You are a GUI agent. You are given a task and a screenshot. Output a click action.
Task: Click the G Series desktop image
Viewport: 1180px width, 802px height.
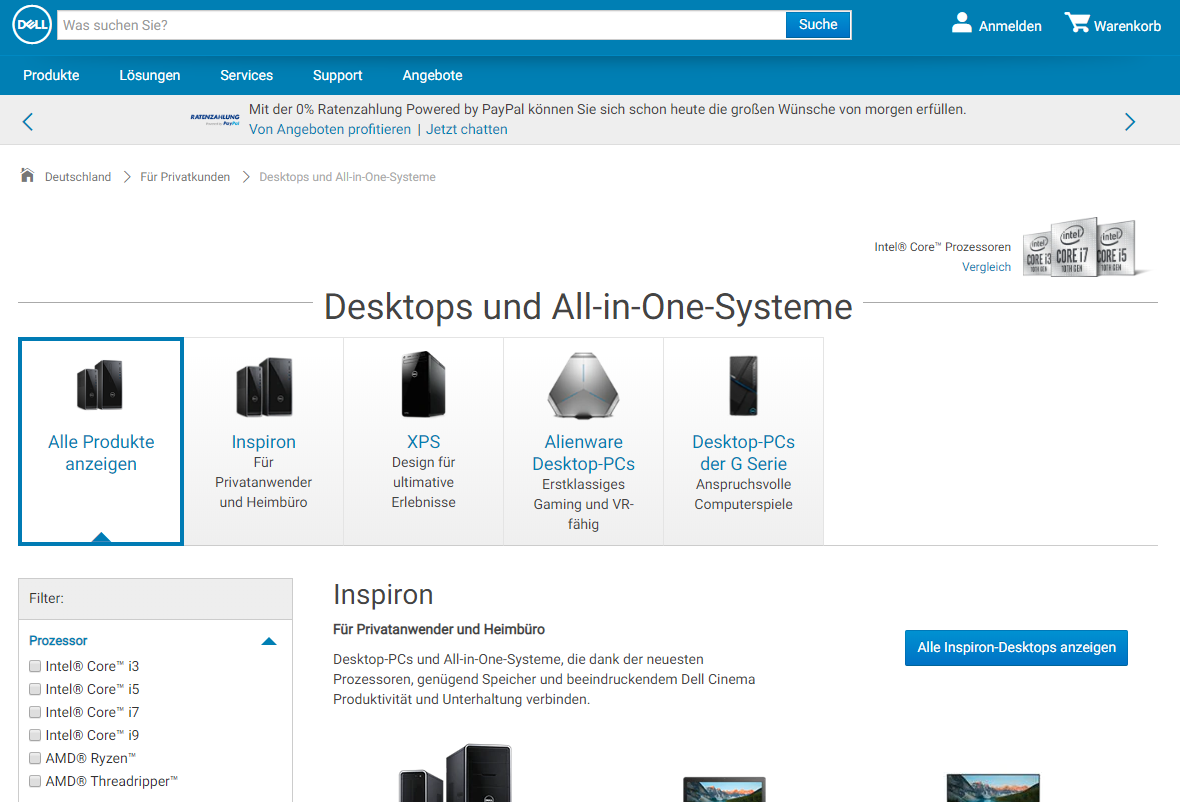(x=744, y=385)
